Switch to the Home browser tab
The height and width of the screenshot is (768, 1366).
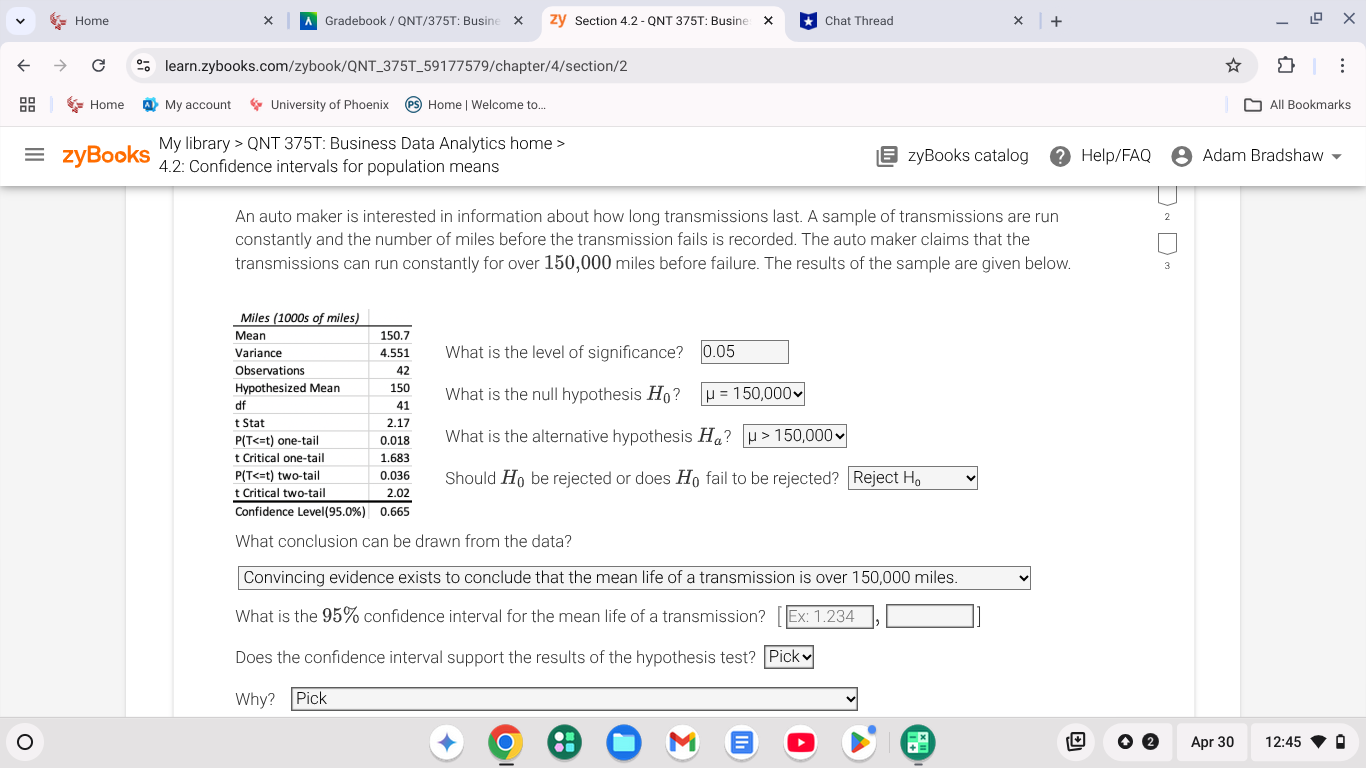point(162,21)
